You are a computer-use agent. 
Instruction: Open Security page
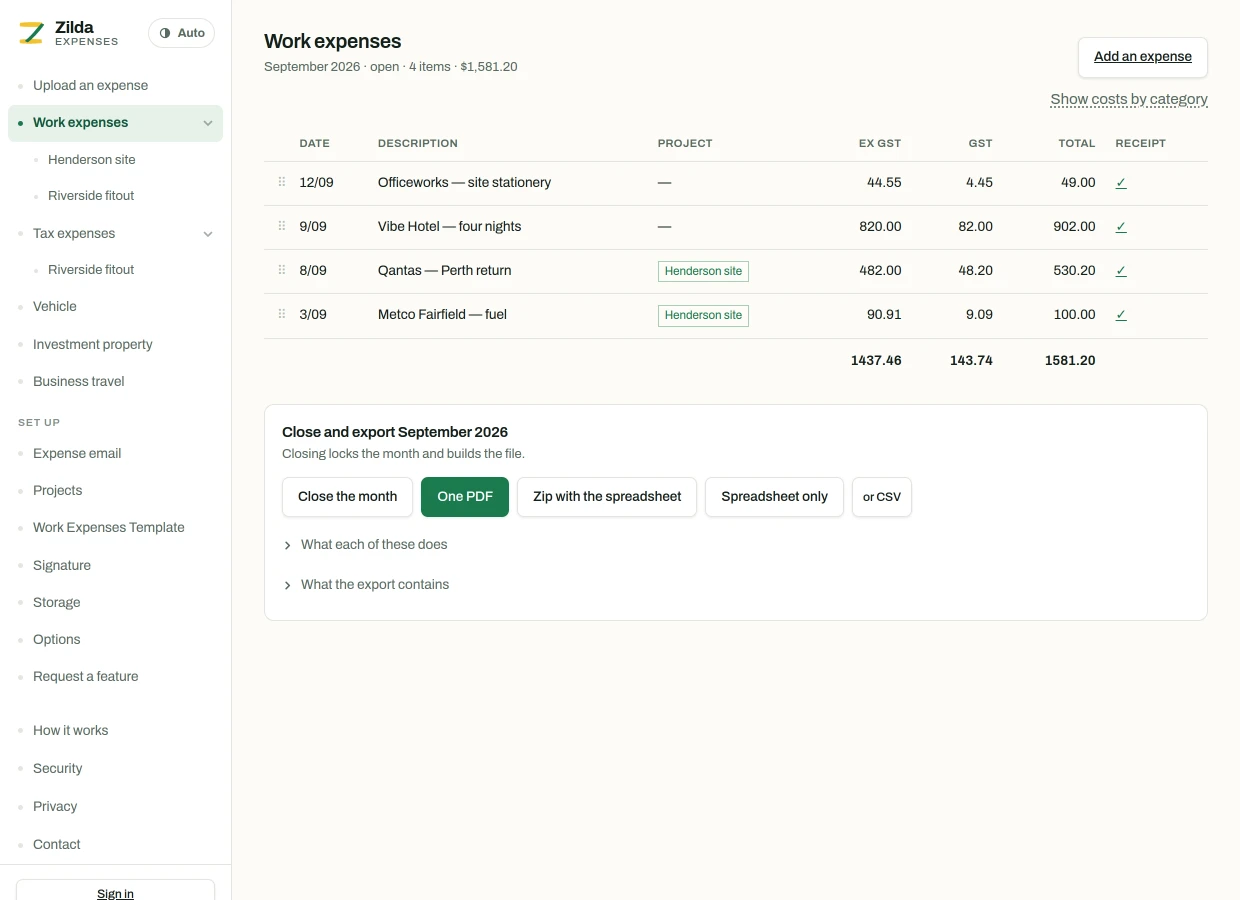[x=58, y=768]
